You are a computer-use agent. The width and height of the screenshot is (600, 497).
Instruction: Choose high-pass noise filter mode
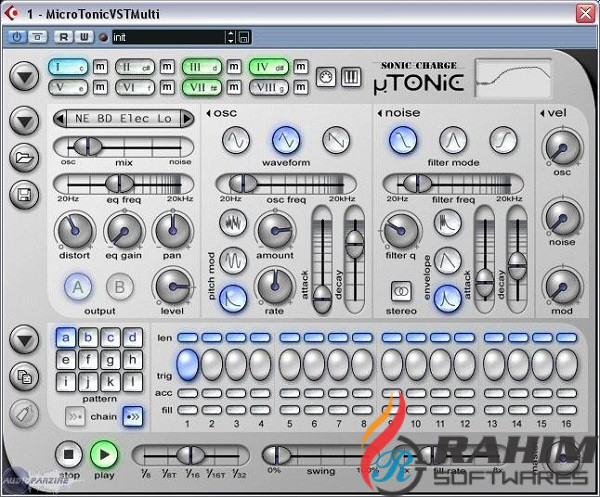[503, 140]
